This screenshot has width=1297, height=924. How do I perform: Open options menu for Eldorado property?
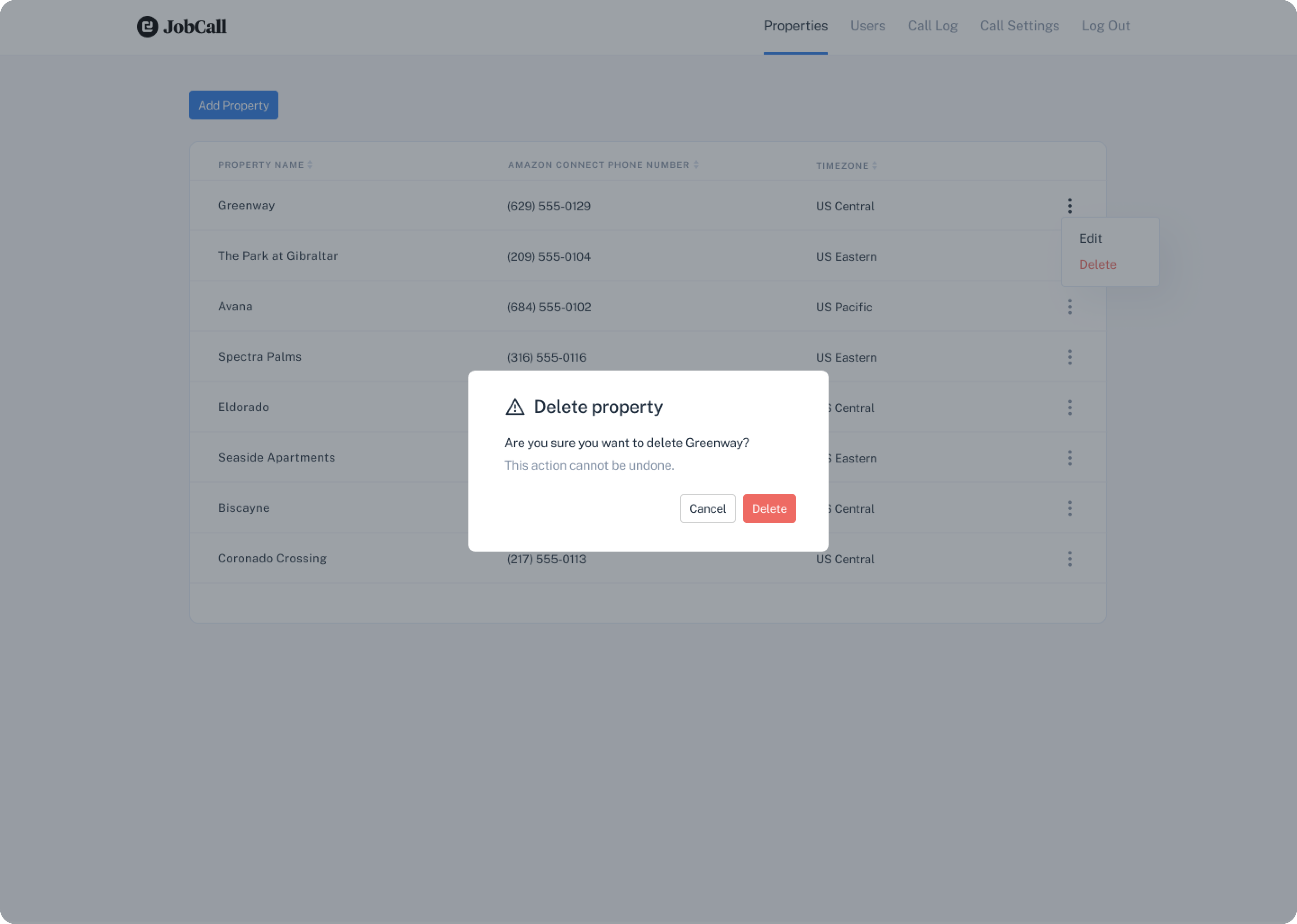pyautogui.click(x=1070, y=407)
